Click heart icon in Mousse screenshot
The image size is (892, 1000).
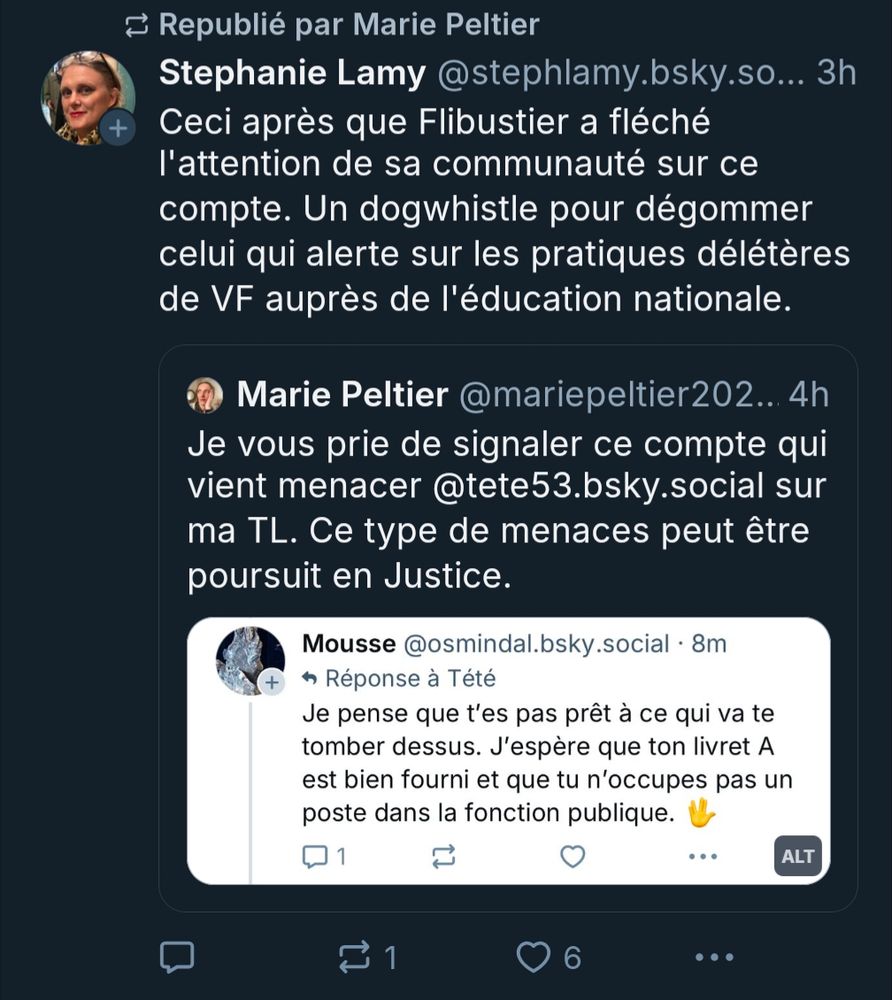click(x=573, y=856)
